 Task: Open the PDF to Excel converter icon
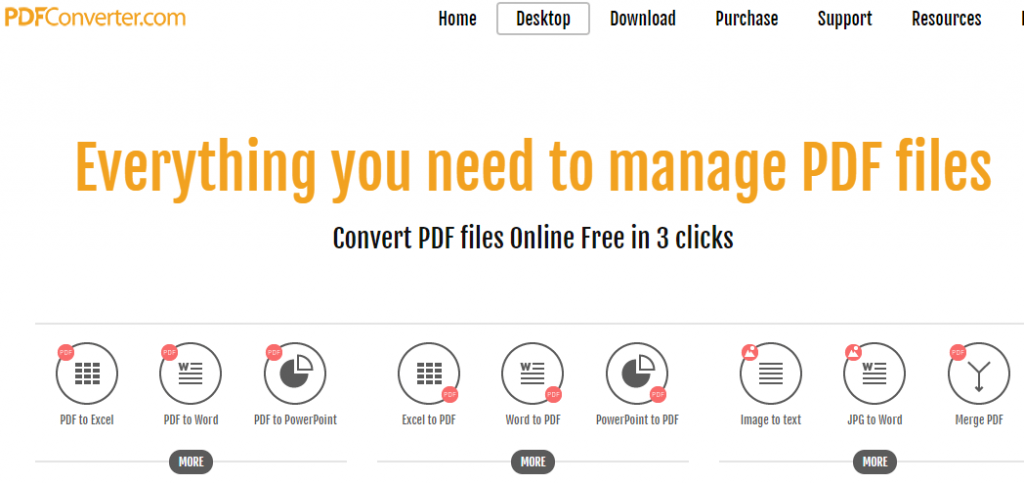tap(87, 374)
